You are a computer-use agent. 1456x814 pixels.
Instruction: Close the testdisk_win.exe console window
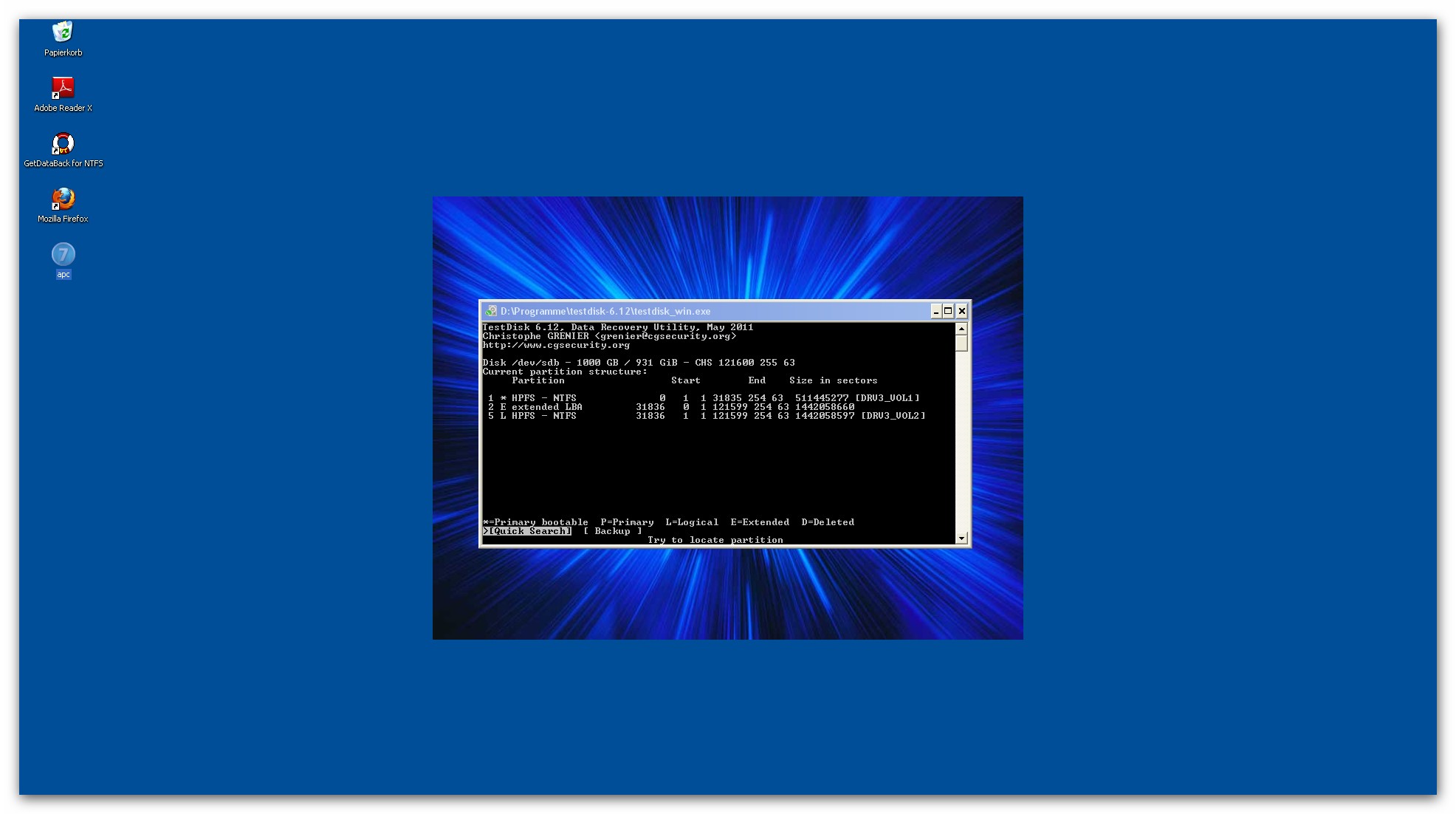[x=961, y=311]
